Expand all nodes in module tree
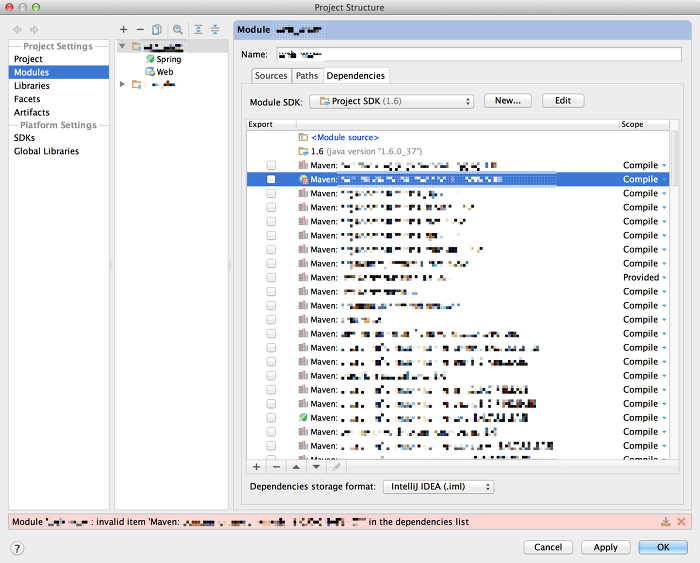Viewport: 700px width, 563px height. [198, 29]
